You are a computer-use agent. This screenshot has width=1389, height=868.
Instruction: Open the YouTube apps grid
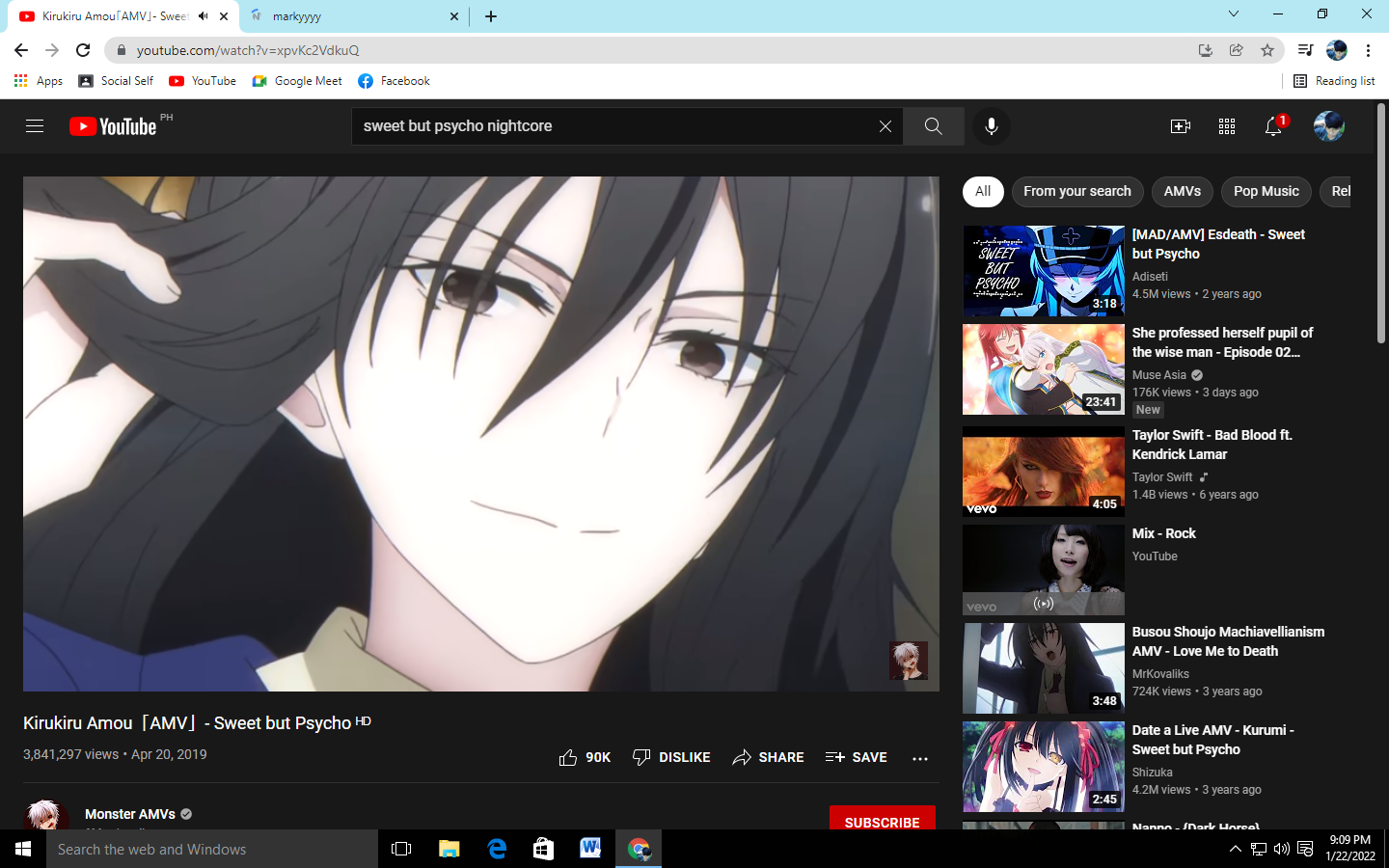[x=1227, y=126]
